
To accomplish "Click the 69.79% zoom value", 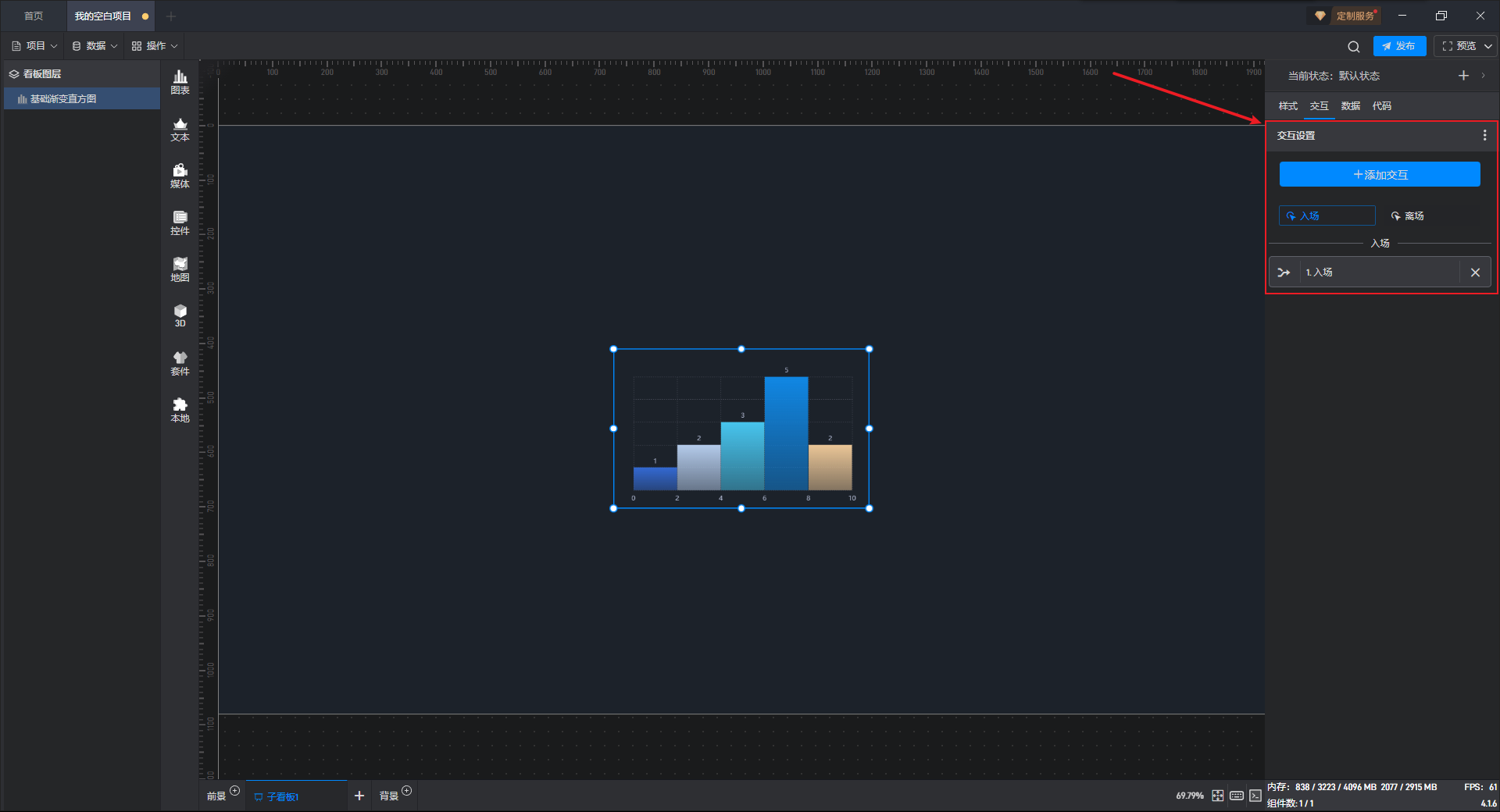I will point(1189,796).
